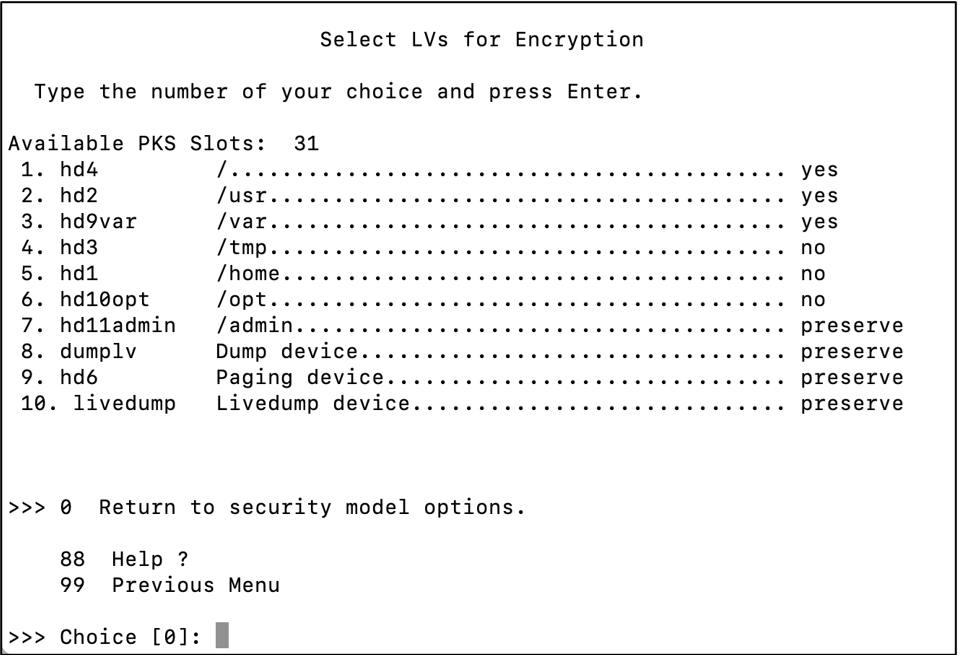Toggle the 'no' value for /home
Screen dimensions: 962x659
813,274
